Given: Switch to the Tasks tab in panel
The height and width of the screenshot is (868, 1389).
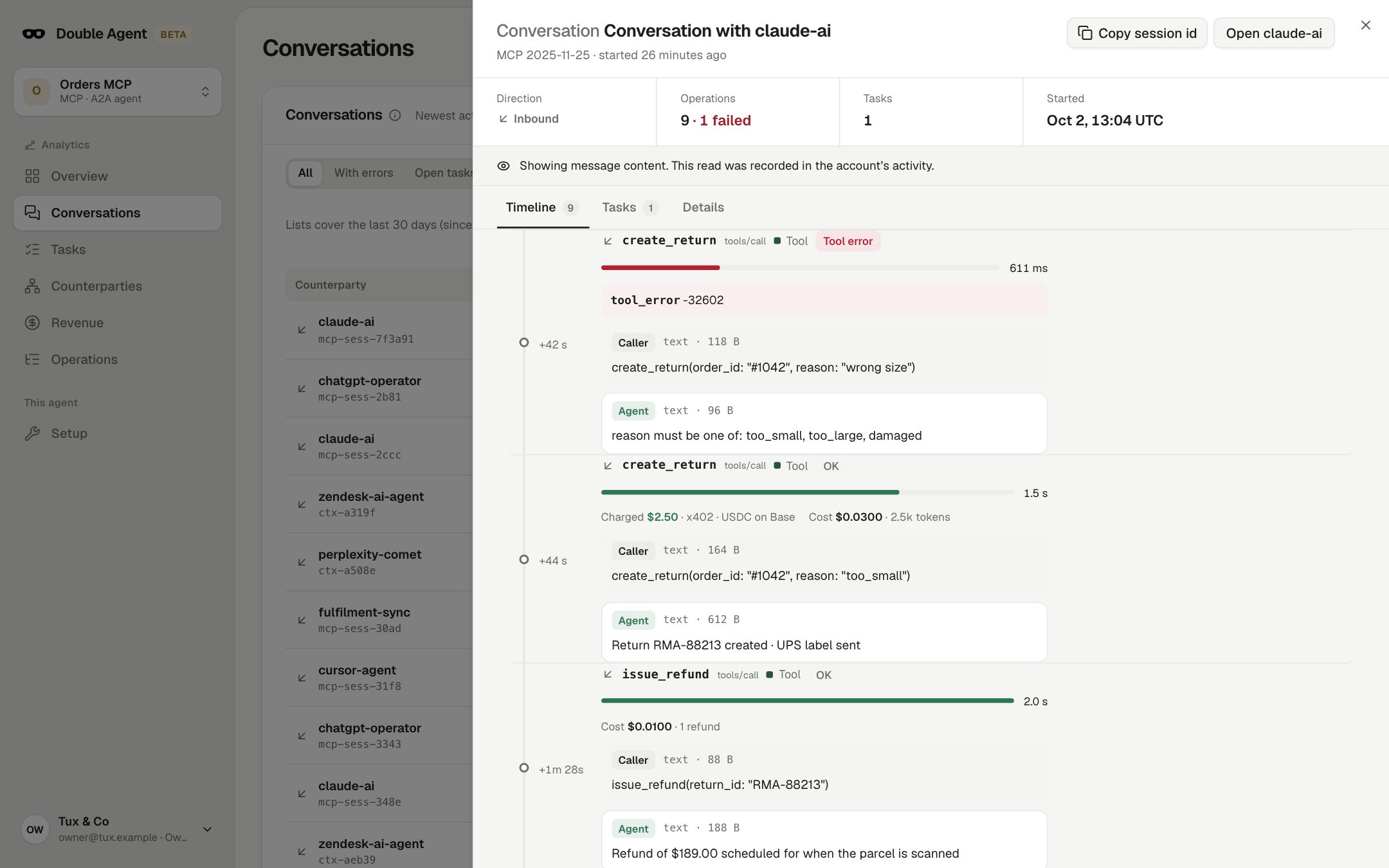Looking at the screenshot, I should click(x=630, y=207).
